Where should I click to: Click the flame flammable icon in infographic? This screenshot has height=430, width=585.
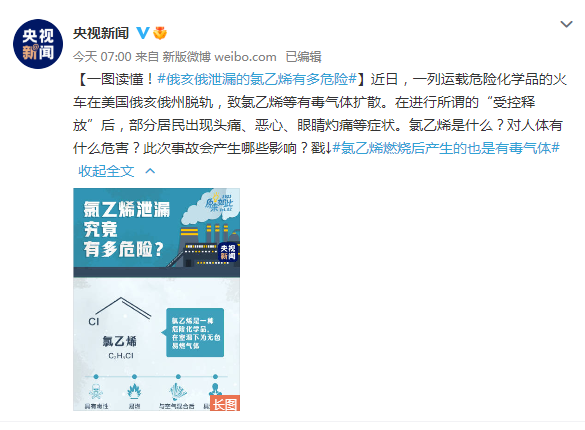click(x=134, y=391)
